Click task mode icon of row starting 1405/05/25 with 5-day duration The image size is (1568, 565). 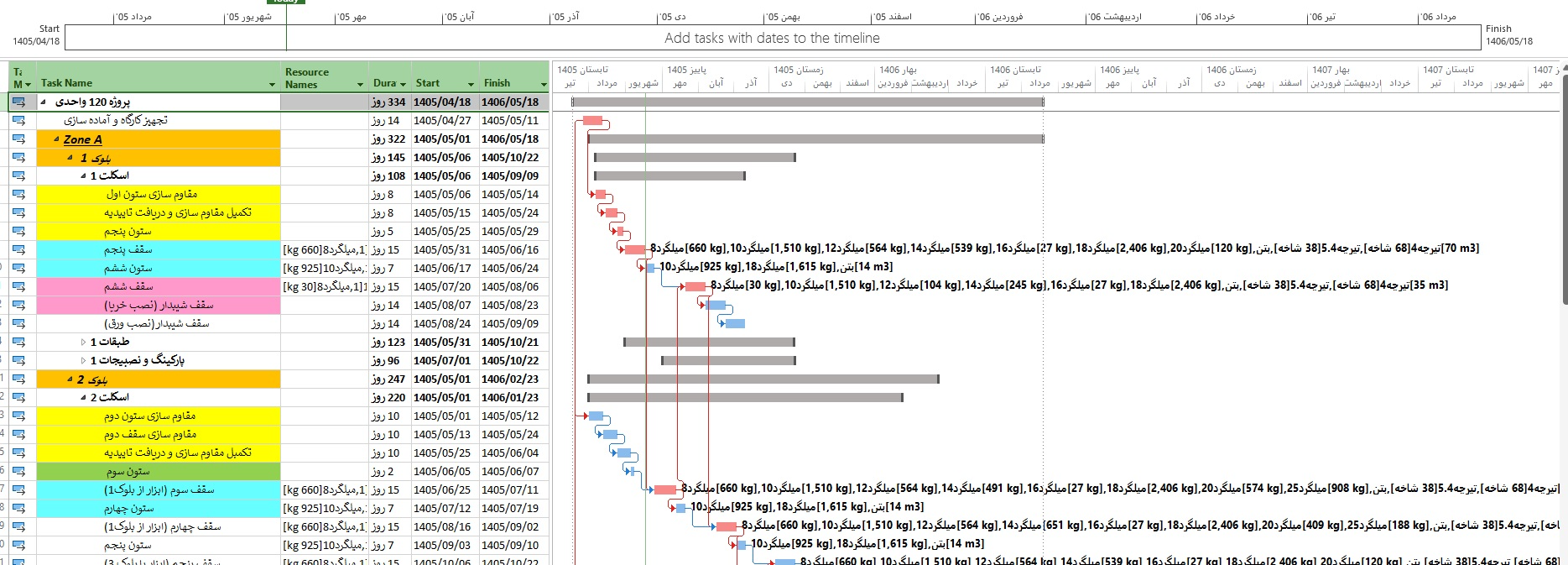(18, 231)
